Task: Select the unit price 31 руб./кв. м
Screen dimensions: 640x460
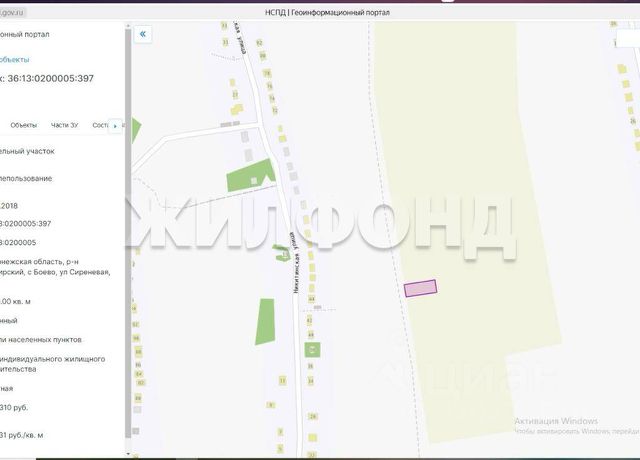Action: click(21, 436)
